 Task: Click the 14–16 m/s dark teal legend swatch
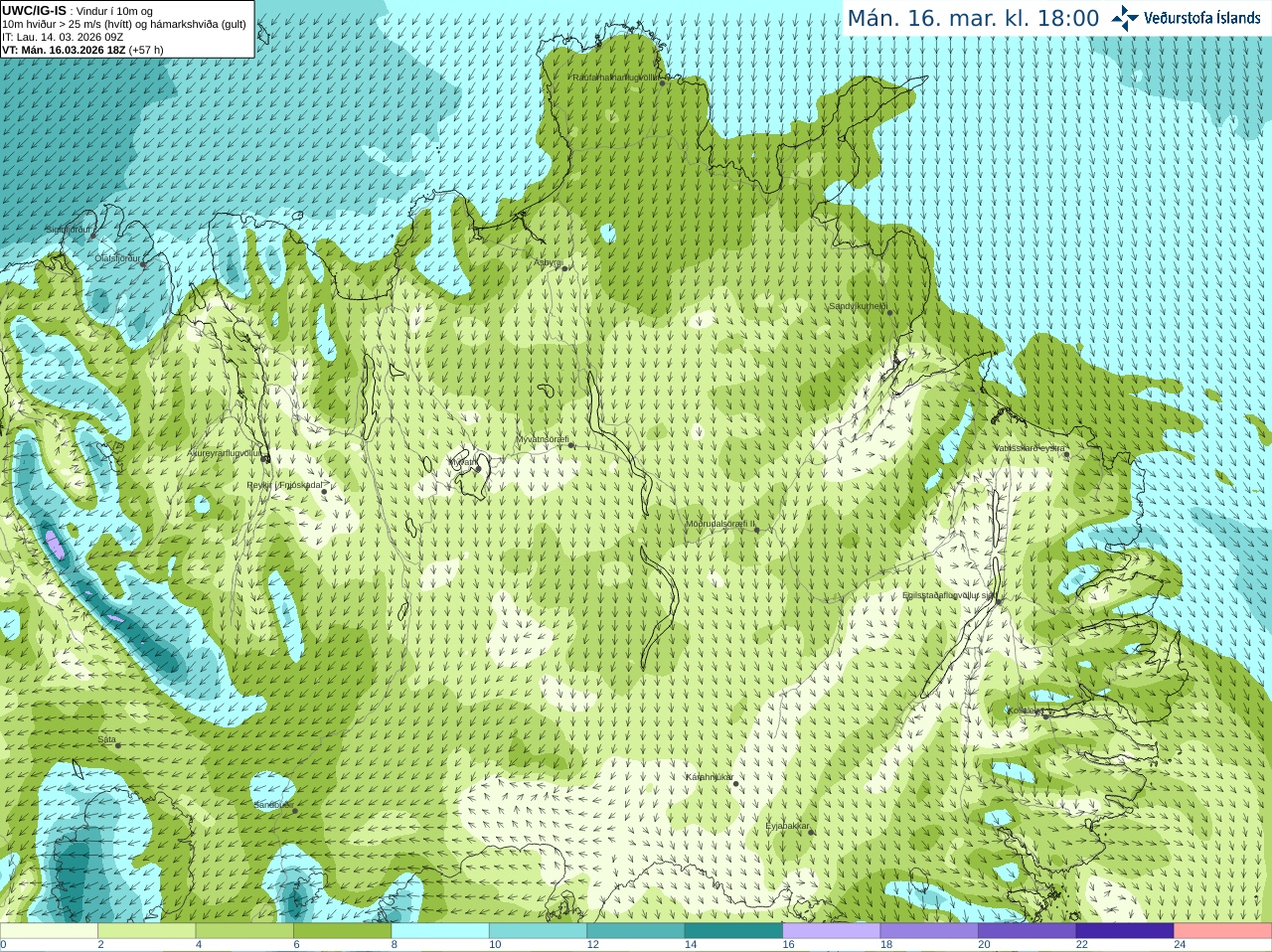click(733, 931)
